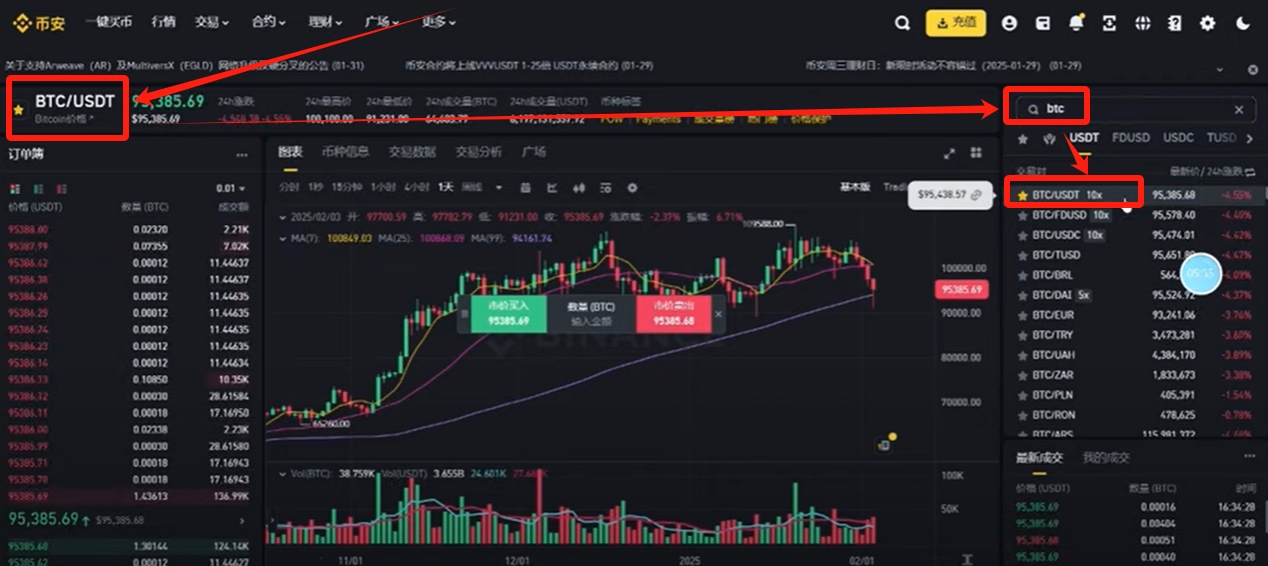This screenshot has height=566, width=1268.
Task: Click the yellow 充值 deposit button
Action: (x=955, y=23)
